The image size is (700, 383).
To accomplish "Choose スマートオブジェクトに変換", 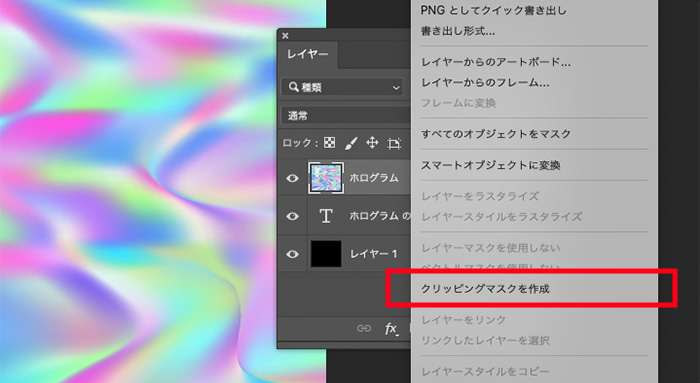I will point(490,165).
